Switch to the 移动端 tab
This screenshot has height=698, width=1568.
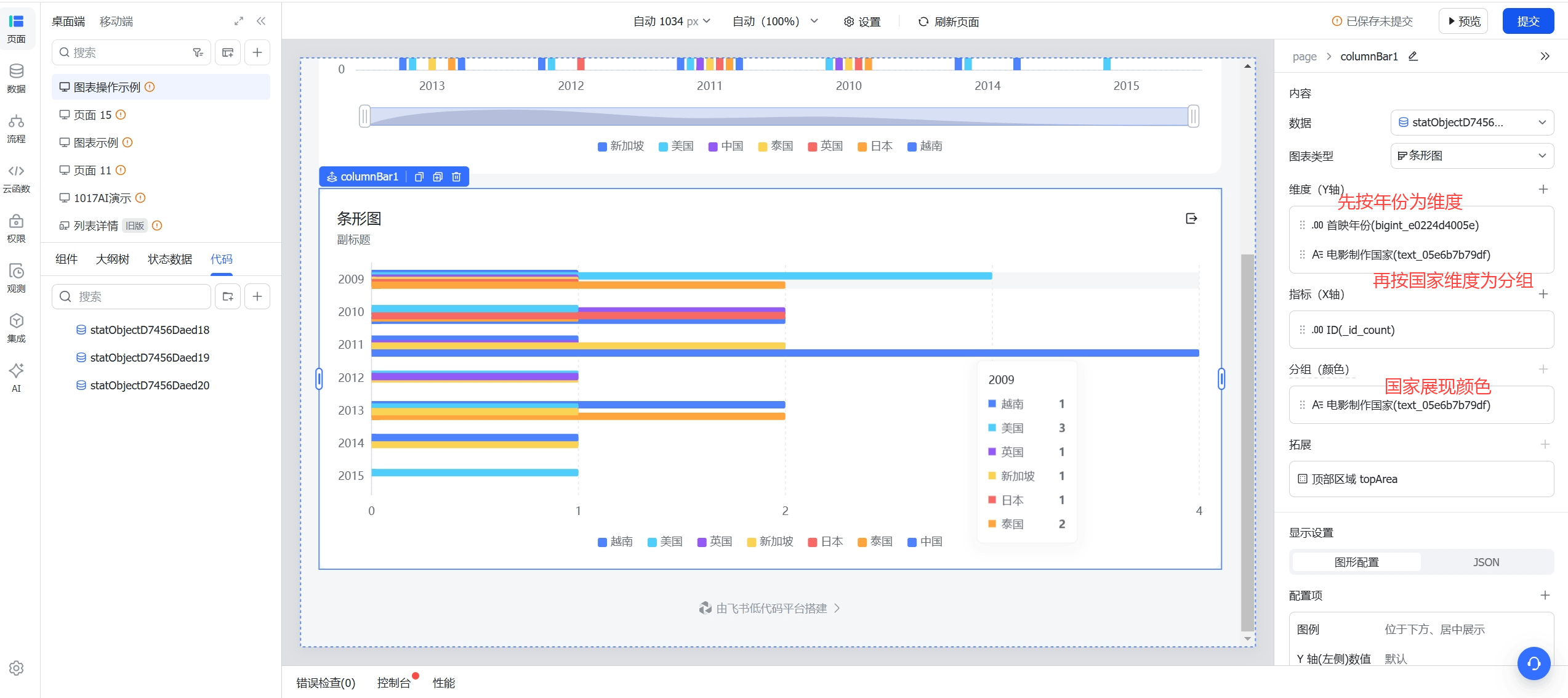coord(116,22)
